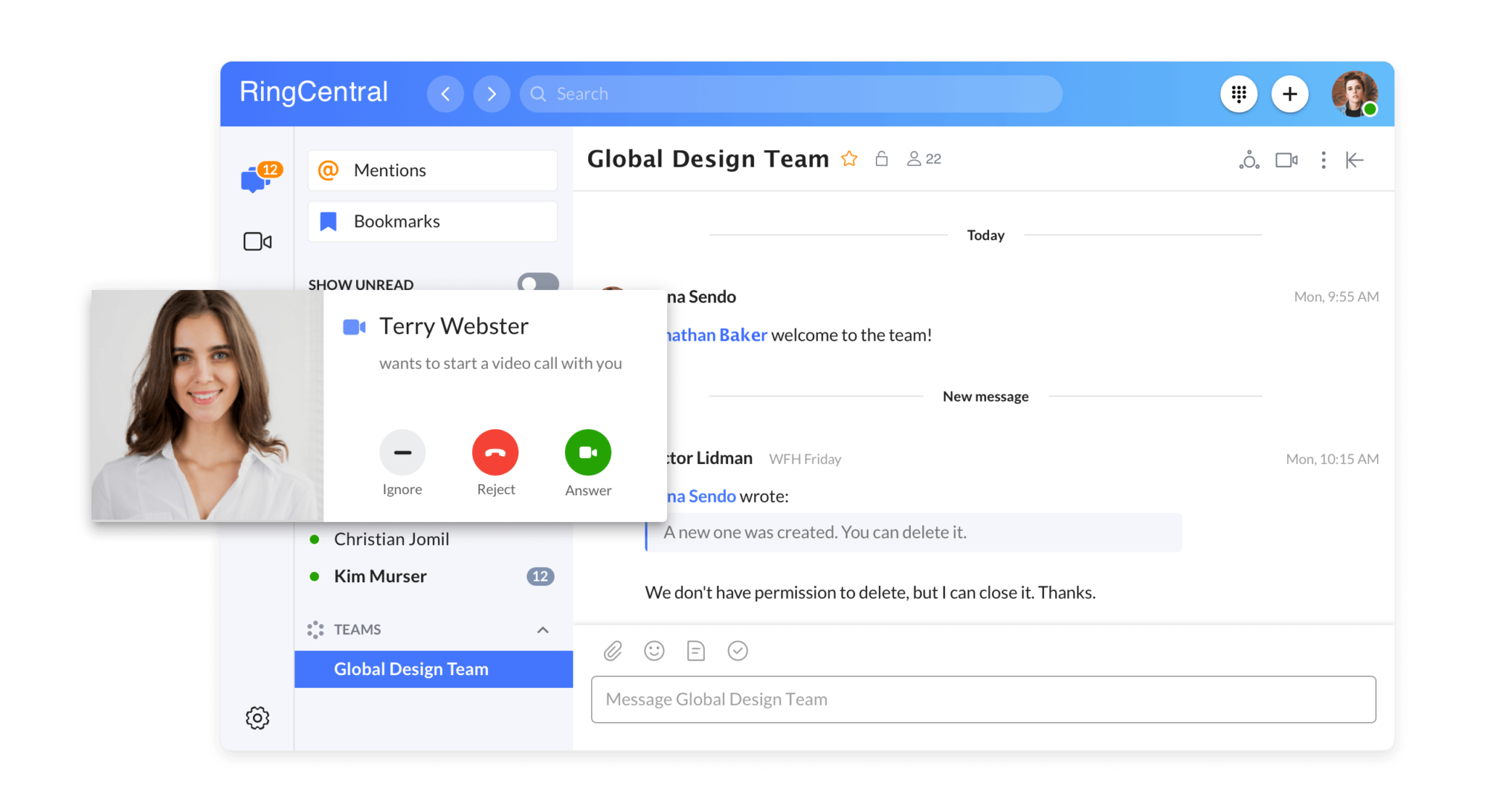Reject the incoming video call
The height and width of the screenshot is (812, 1485).
click(x=495, y=452)
